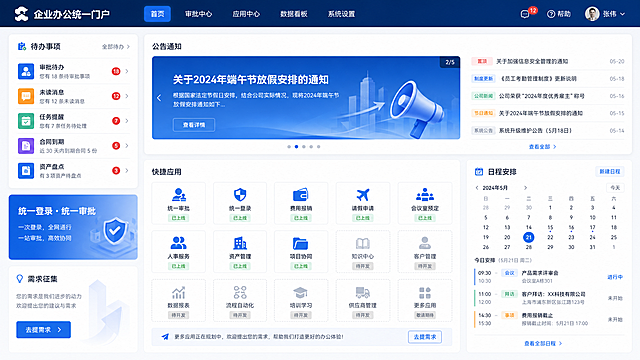Open the 会议室预定 icon
Screen dimensions: 640x360
[425, 195]
